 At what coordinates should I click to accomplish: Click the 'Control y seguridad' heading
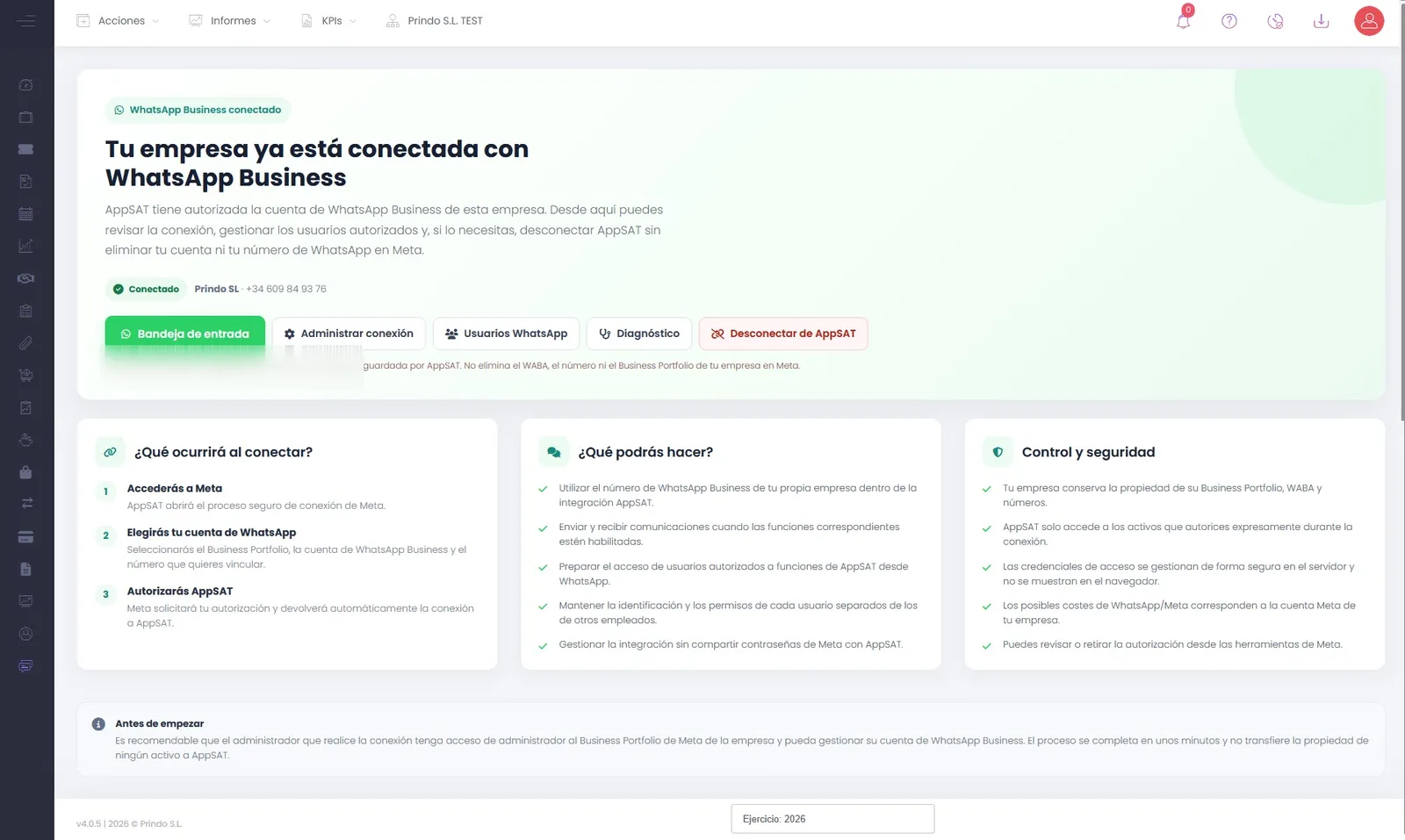pyautogui.click(x=1088, y=452)
